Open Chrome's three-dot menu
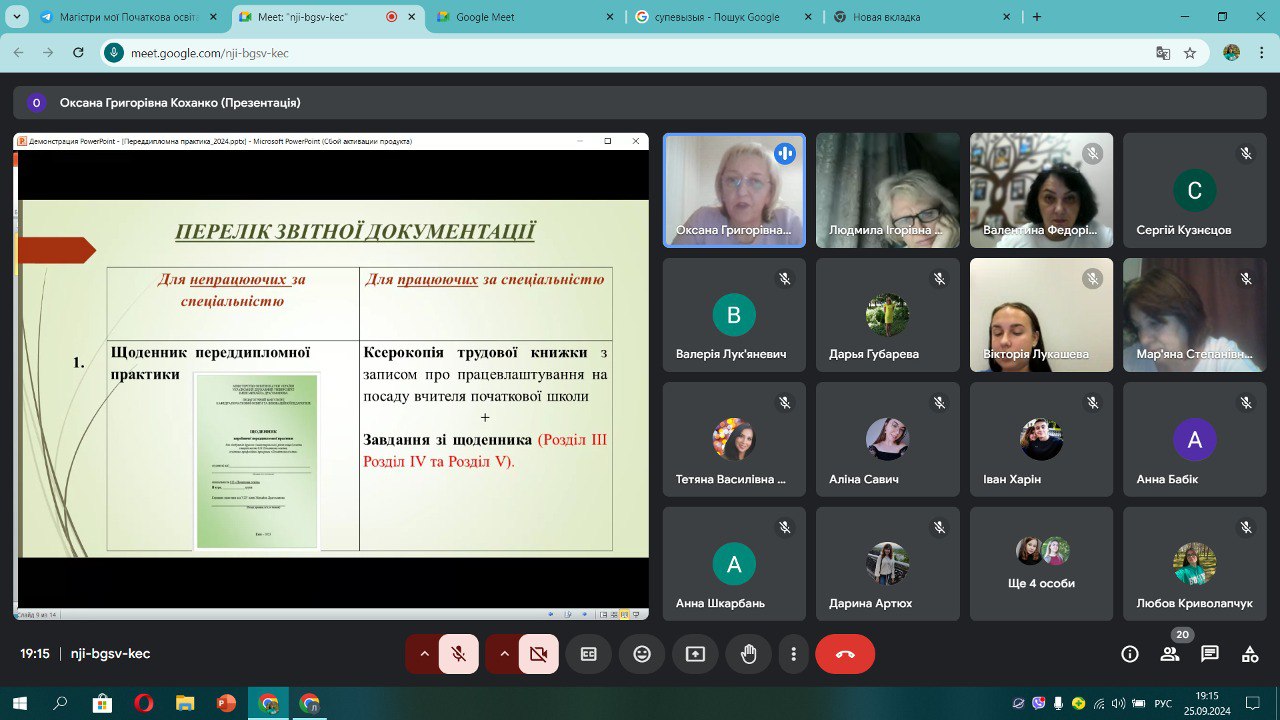This screenshot has width=1280, height=720. (x=1260, y=53)
